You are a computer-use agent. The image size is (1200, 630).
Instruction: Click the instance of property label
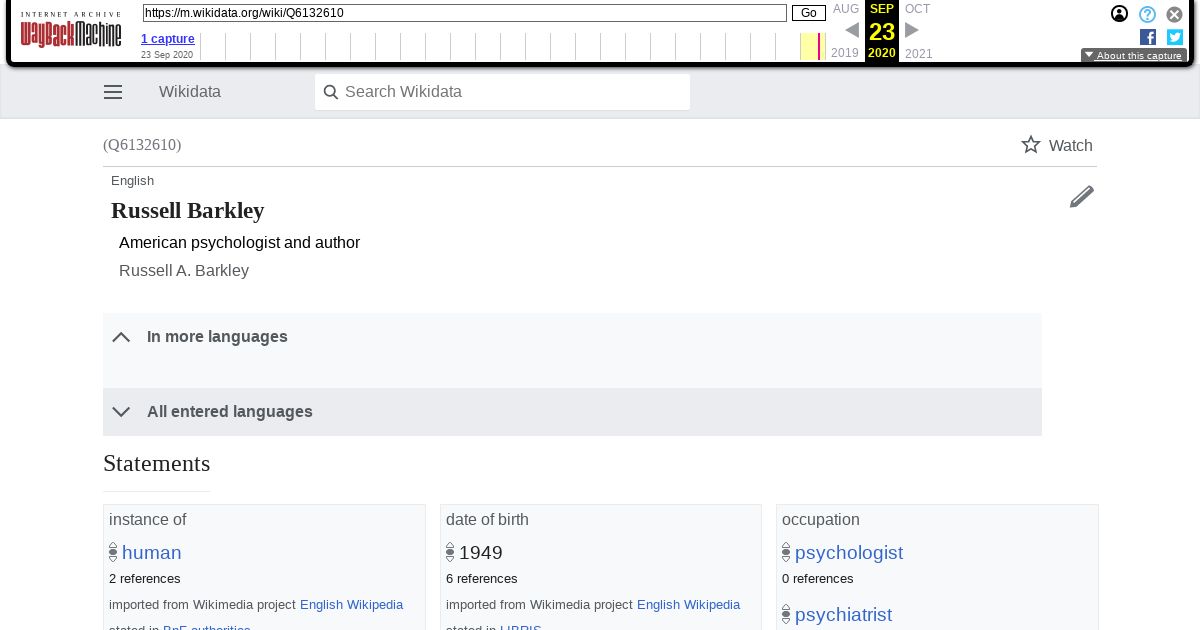coord(148,520)
